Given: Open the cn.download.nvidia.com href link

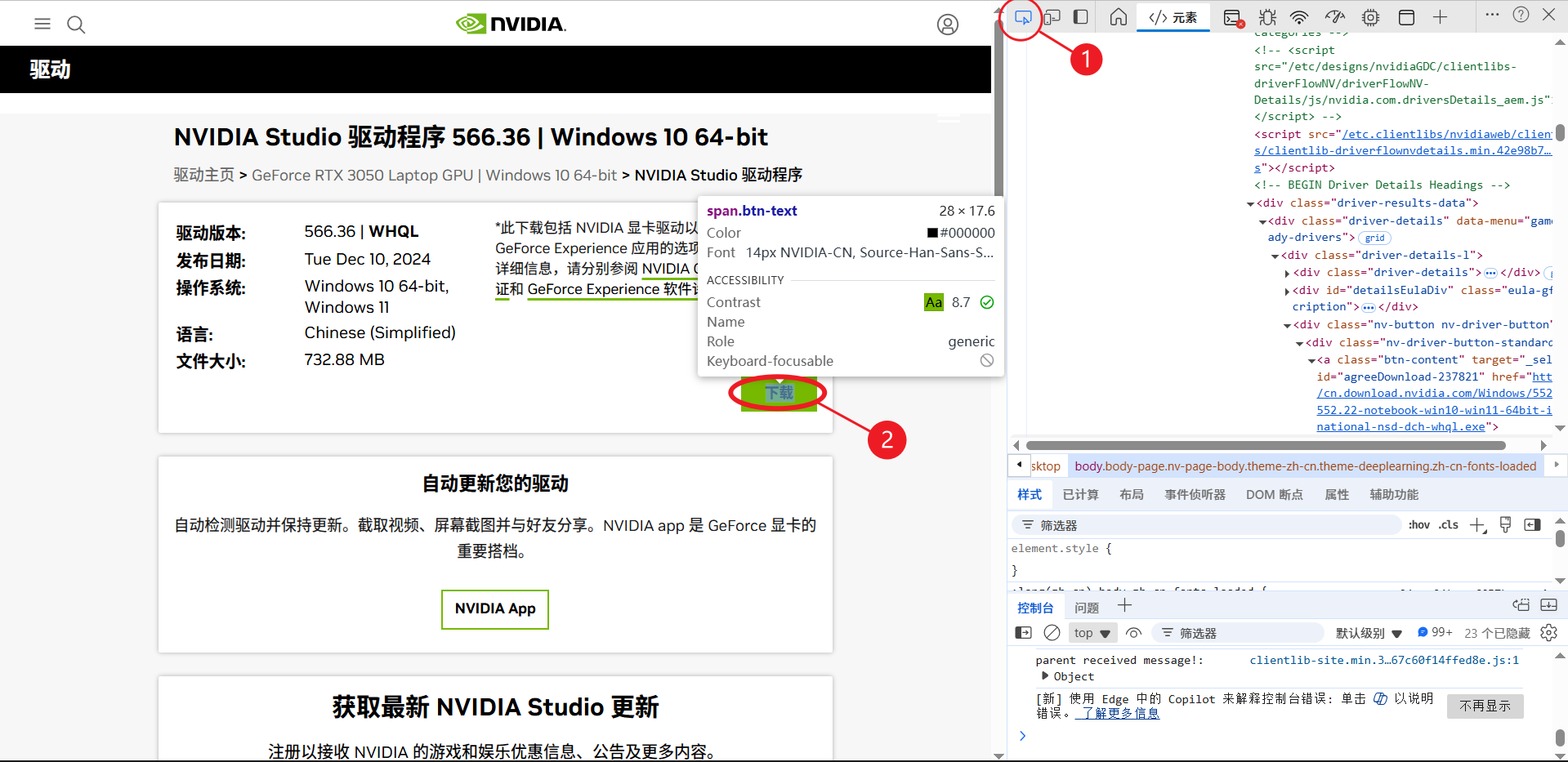Looking at the screenshot, I should tap(1434, 402).
